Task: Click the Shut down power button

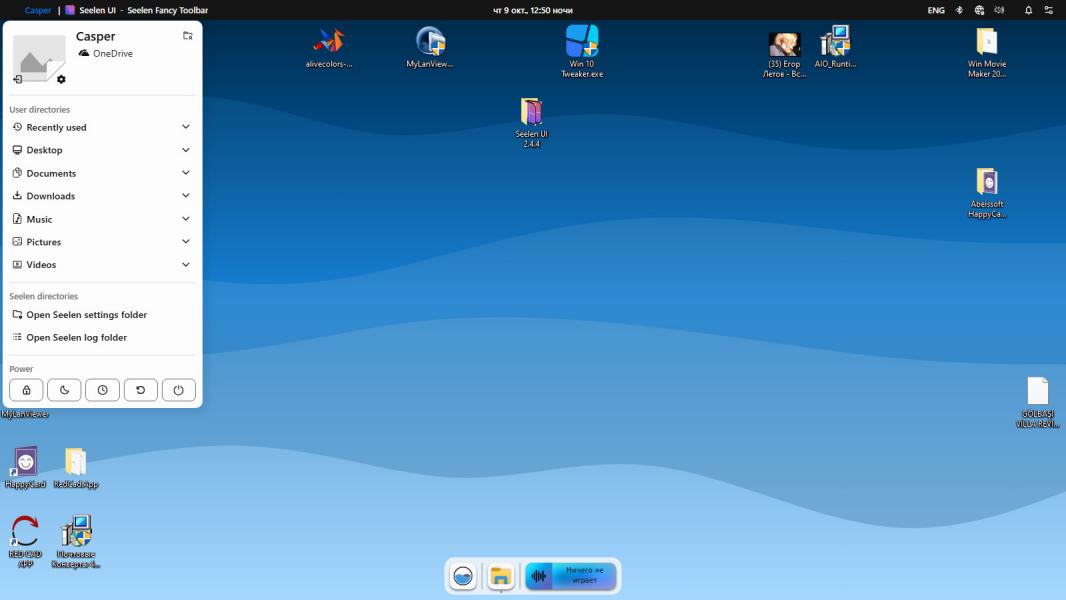Action: tap(178, 390)
